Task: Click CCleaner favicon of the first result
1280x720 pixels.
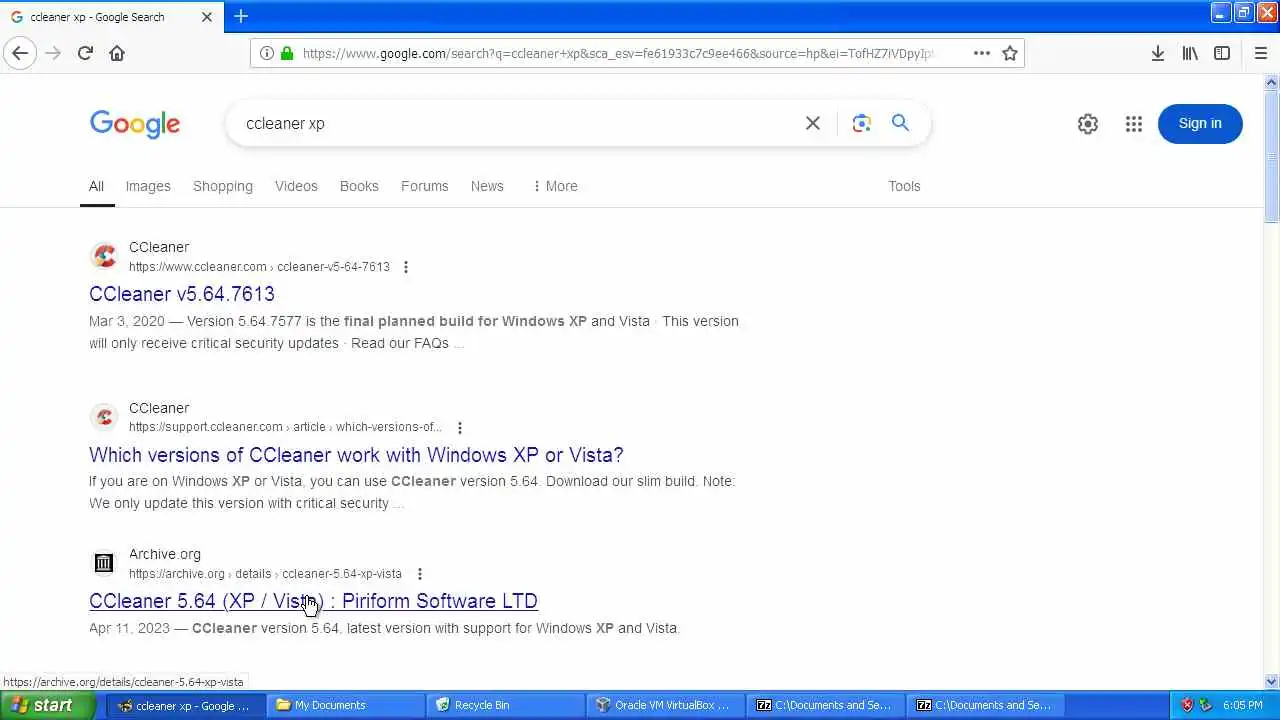Action: (x=104, y=256)
